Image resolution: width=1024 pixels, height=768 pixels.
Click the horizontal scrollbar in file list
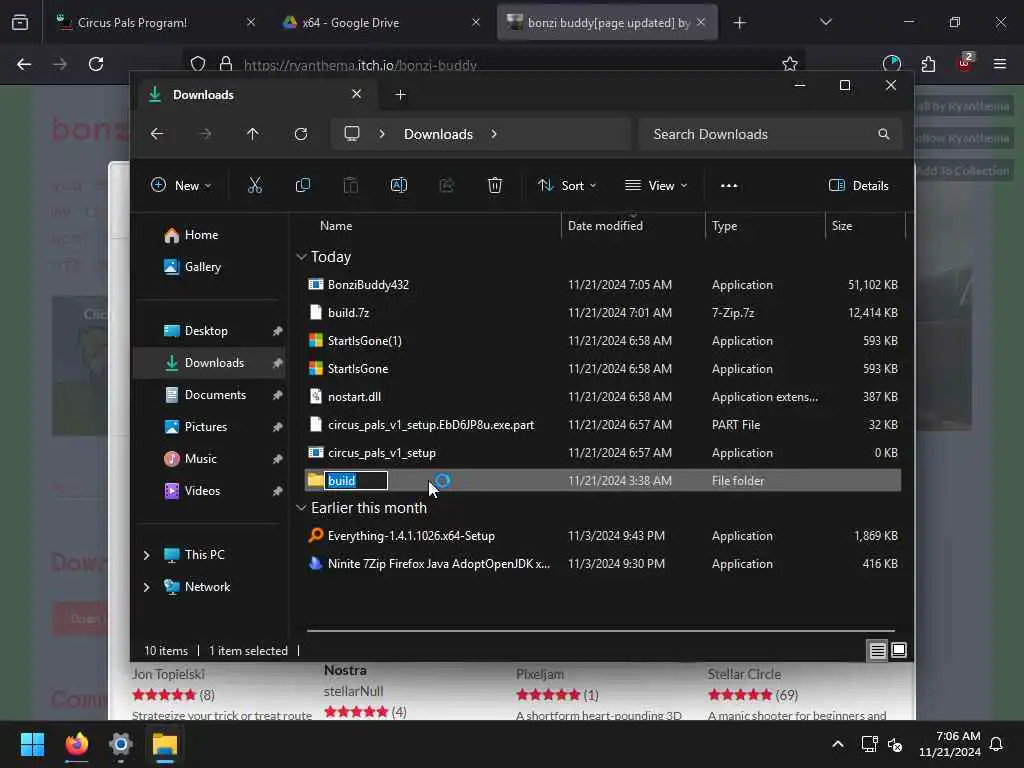601,631
